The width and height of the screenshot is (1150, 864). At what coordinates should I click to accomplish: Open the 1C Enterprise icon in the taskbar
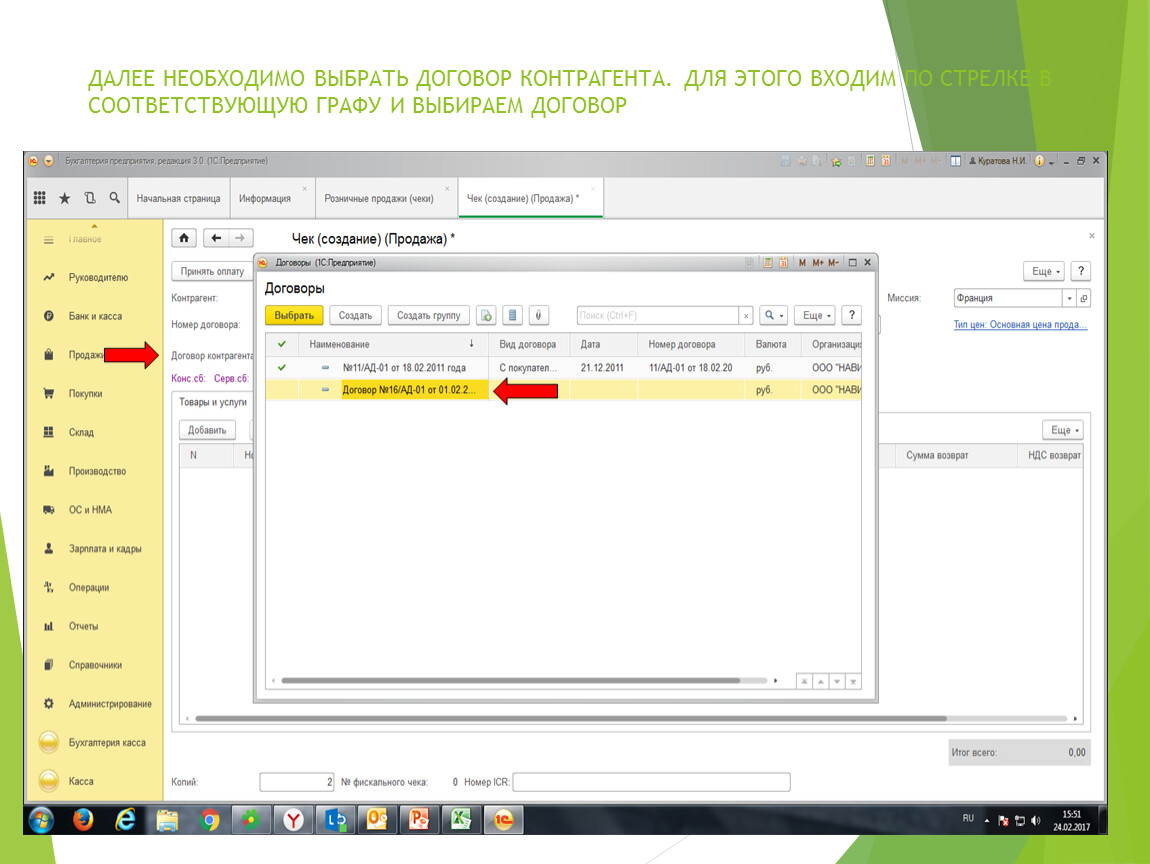503,820
